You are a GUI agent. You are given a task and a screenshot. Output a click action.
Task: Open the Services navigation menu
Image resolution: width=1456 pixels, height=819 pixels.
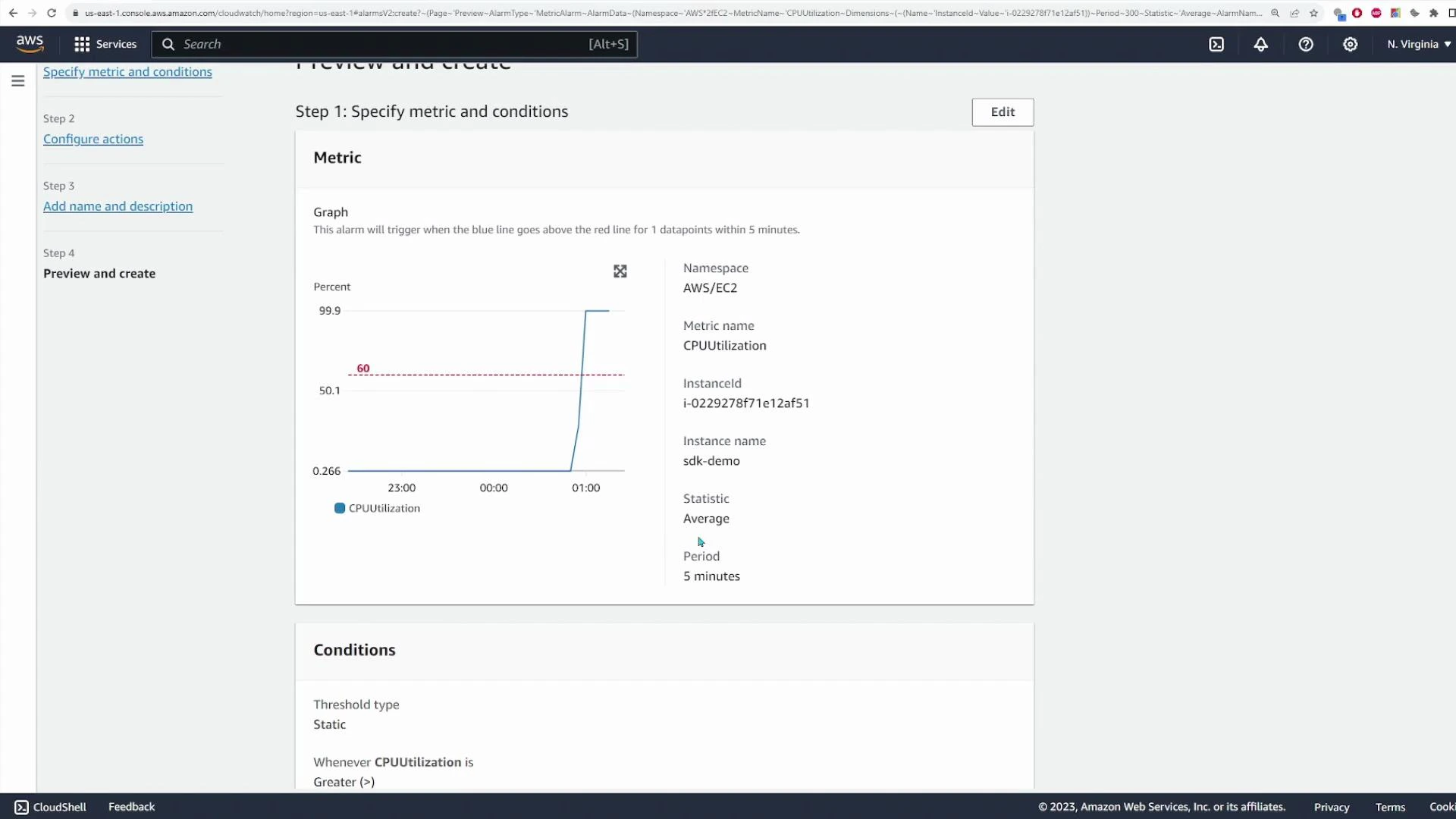pos(105,44)
